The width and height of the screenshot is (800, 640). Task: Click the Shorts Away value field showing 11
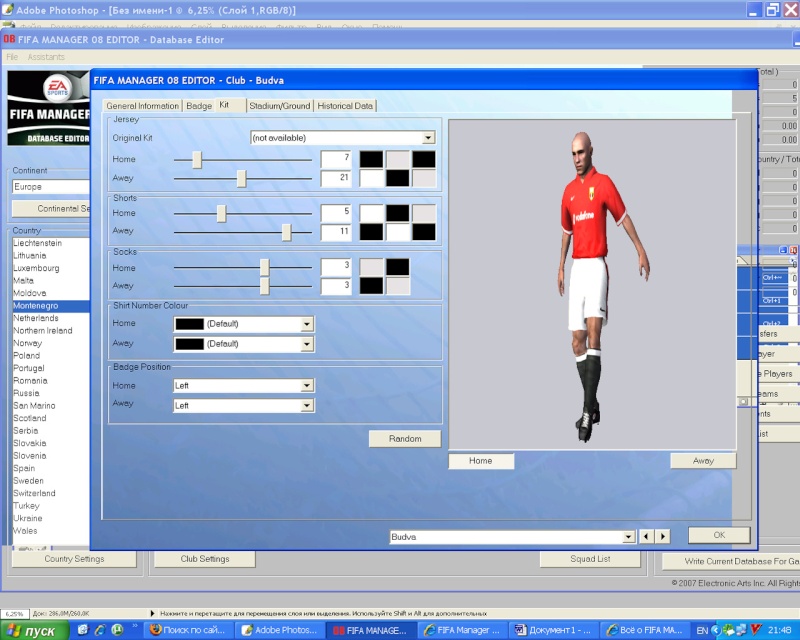pyautogui.click(x=336, y=232)
